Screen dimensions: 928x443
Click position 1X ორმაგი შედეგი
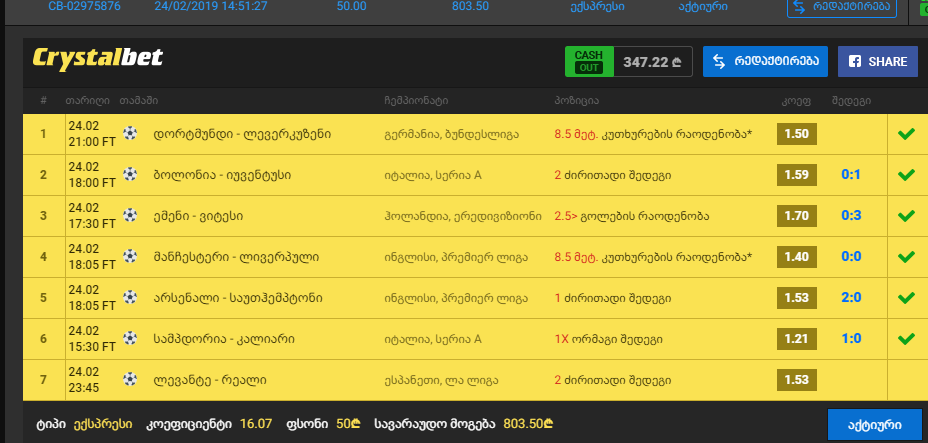coord(608,339)
